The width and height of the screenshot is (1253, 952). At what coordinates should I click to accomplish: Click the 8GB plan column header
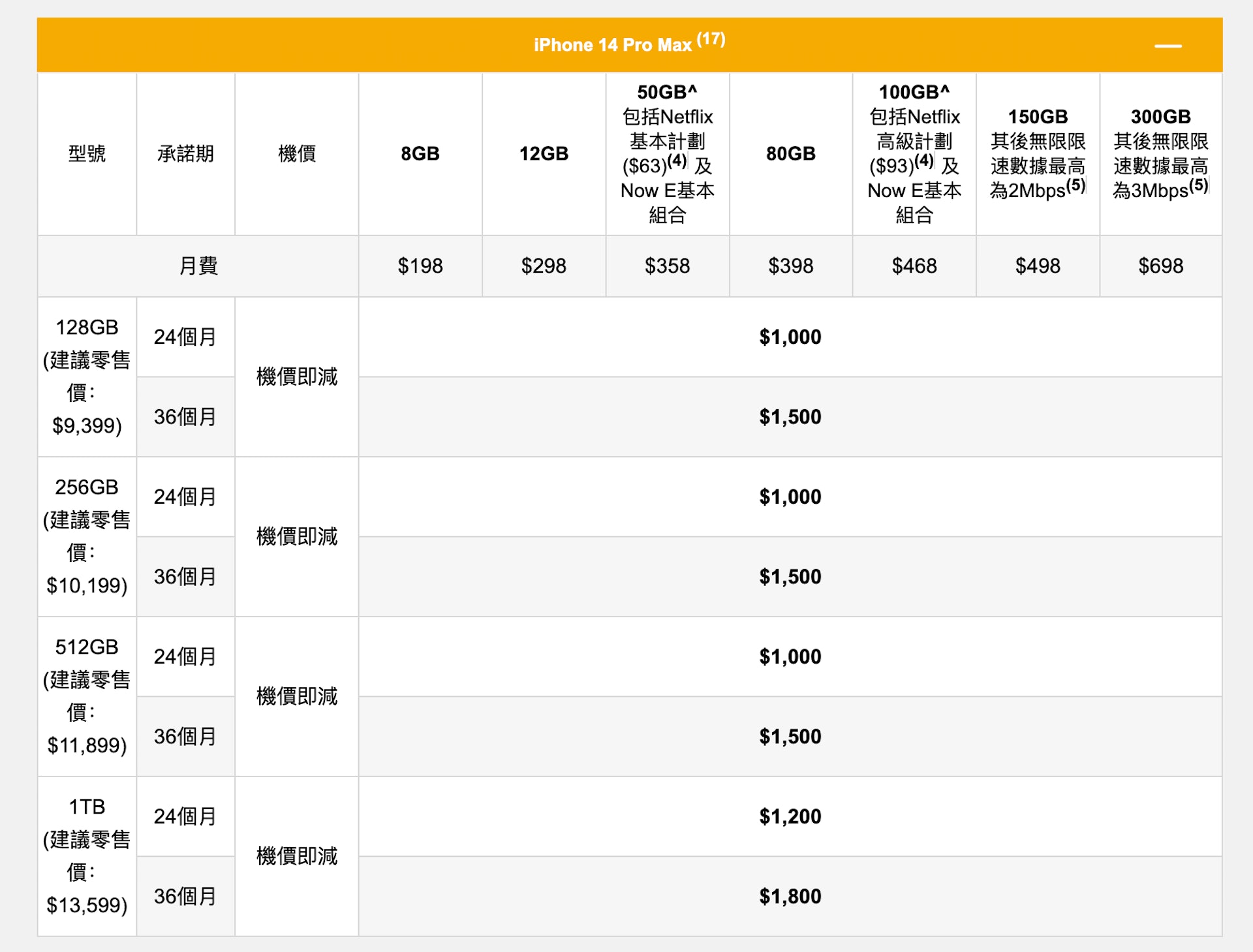click(420, 154)
